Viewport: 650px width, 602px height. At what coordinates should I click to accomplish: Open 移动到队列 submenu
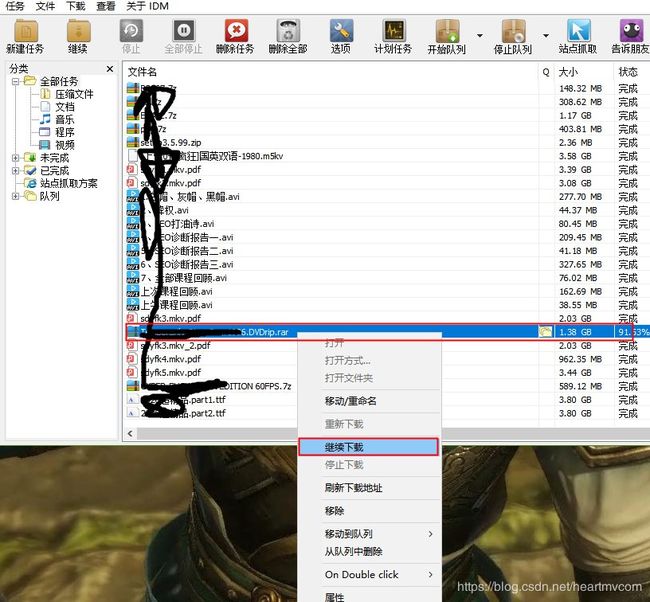[x=368, y=534]
